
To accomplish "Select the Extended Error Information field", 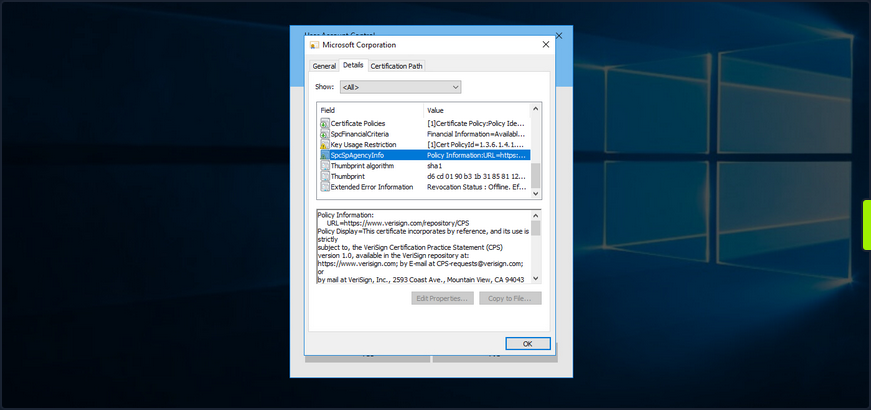I will click(372, 187).
